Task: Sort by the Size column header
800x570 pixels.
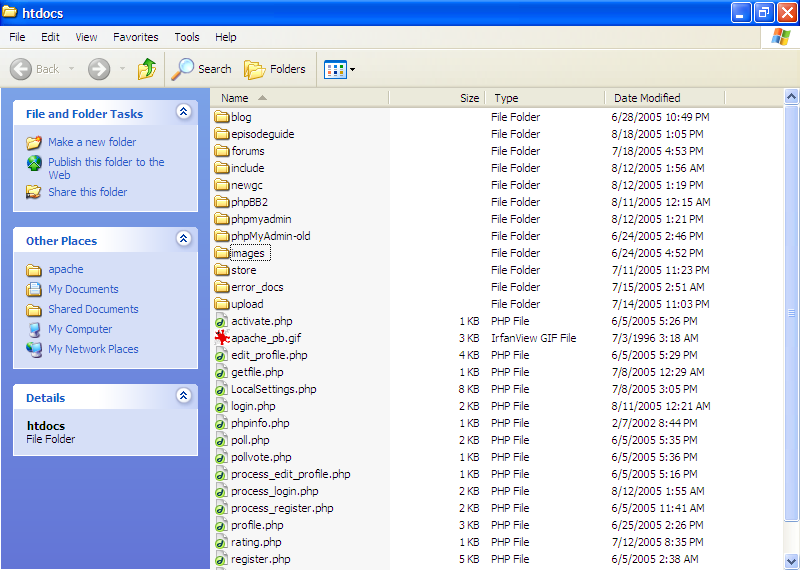Action: point(437,97)
